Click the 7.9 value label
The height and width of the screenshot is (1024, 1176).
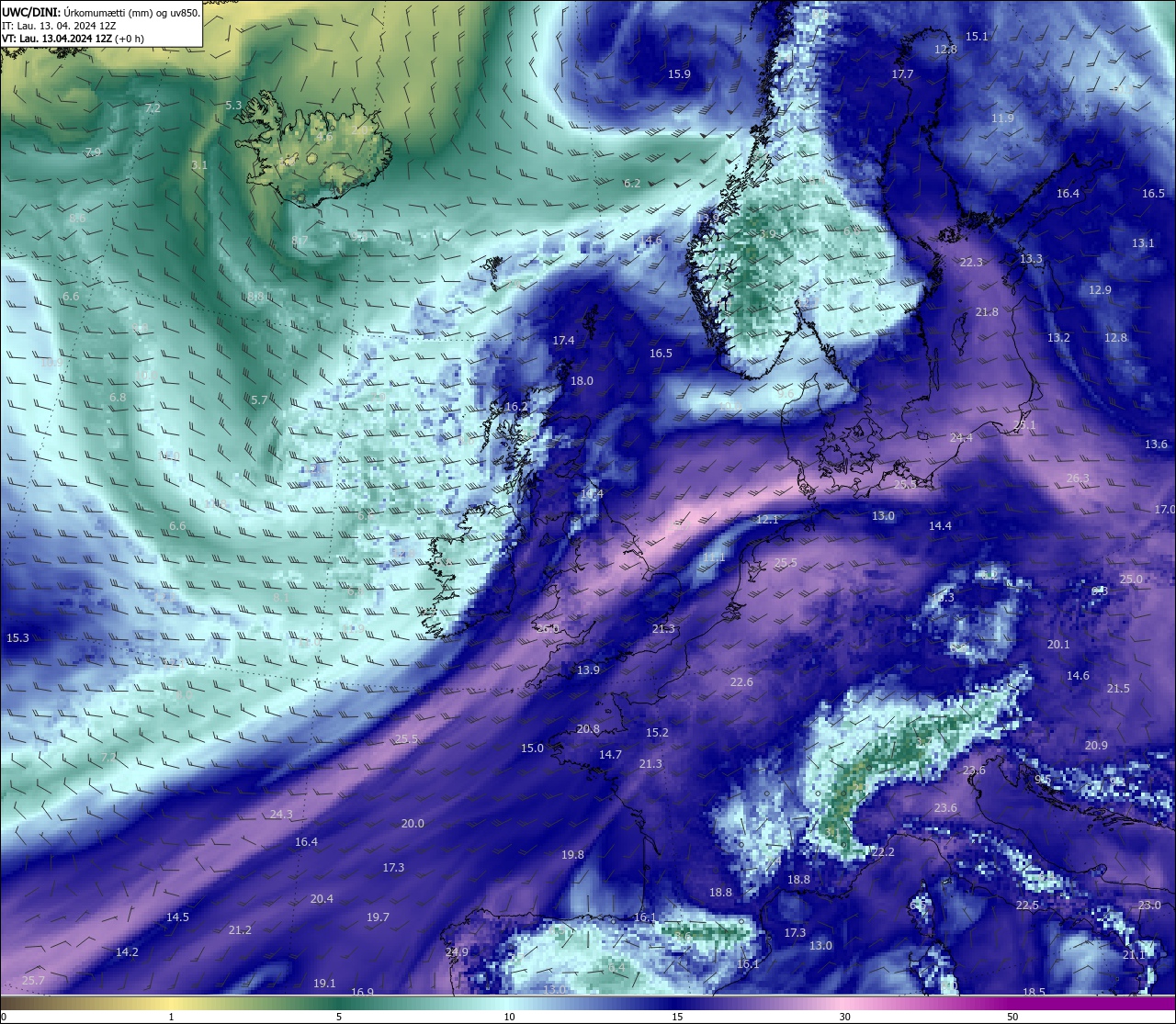coord(93,152)
